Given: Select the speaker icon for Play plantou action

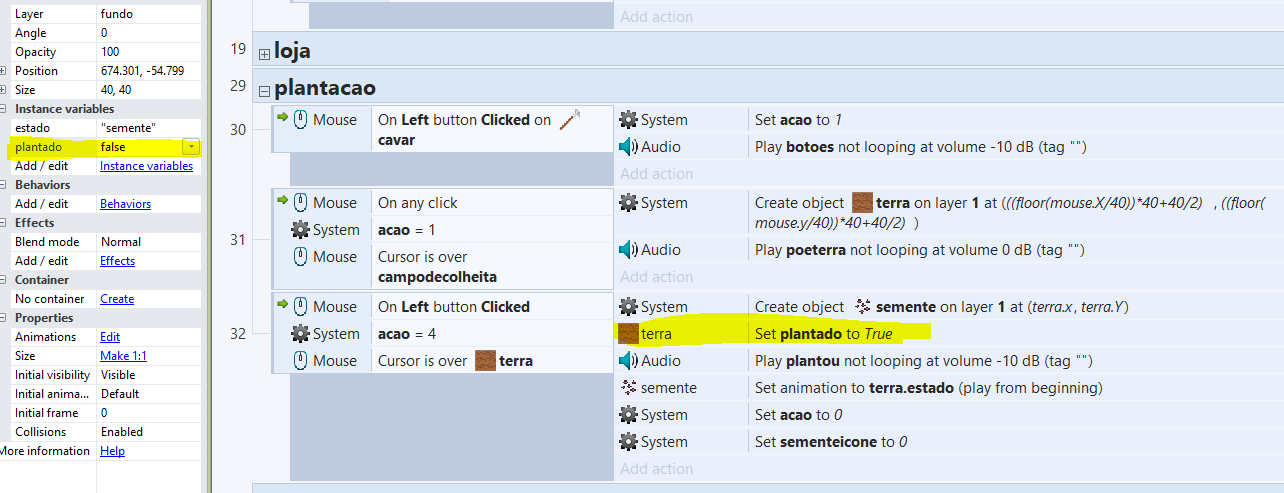Looking at the screenshot, I should click(628, 361).
